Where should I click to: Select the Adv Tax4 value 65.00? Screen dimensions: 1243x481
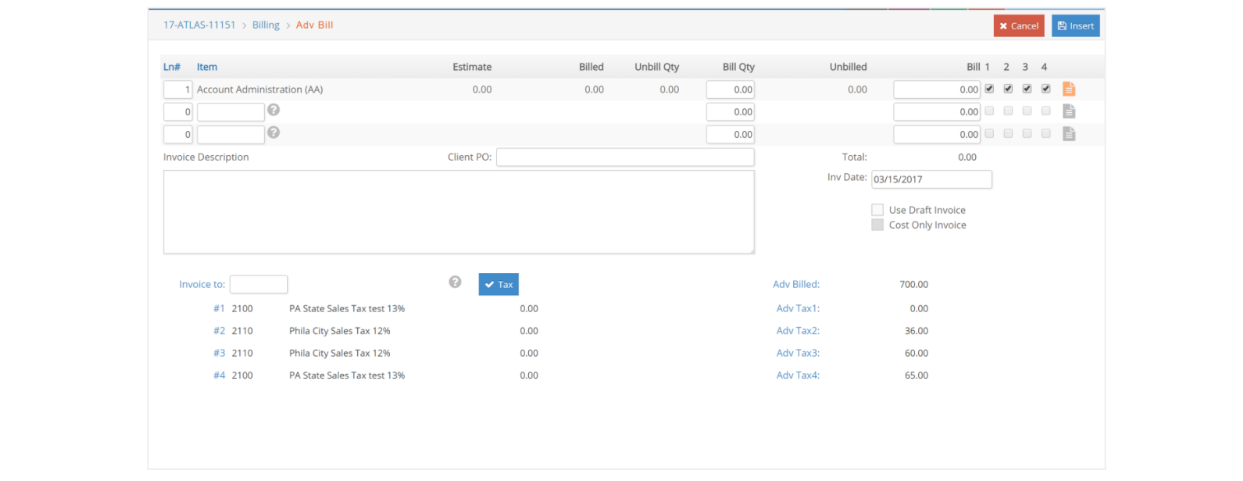click(917, 375)
